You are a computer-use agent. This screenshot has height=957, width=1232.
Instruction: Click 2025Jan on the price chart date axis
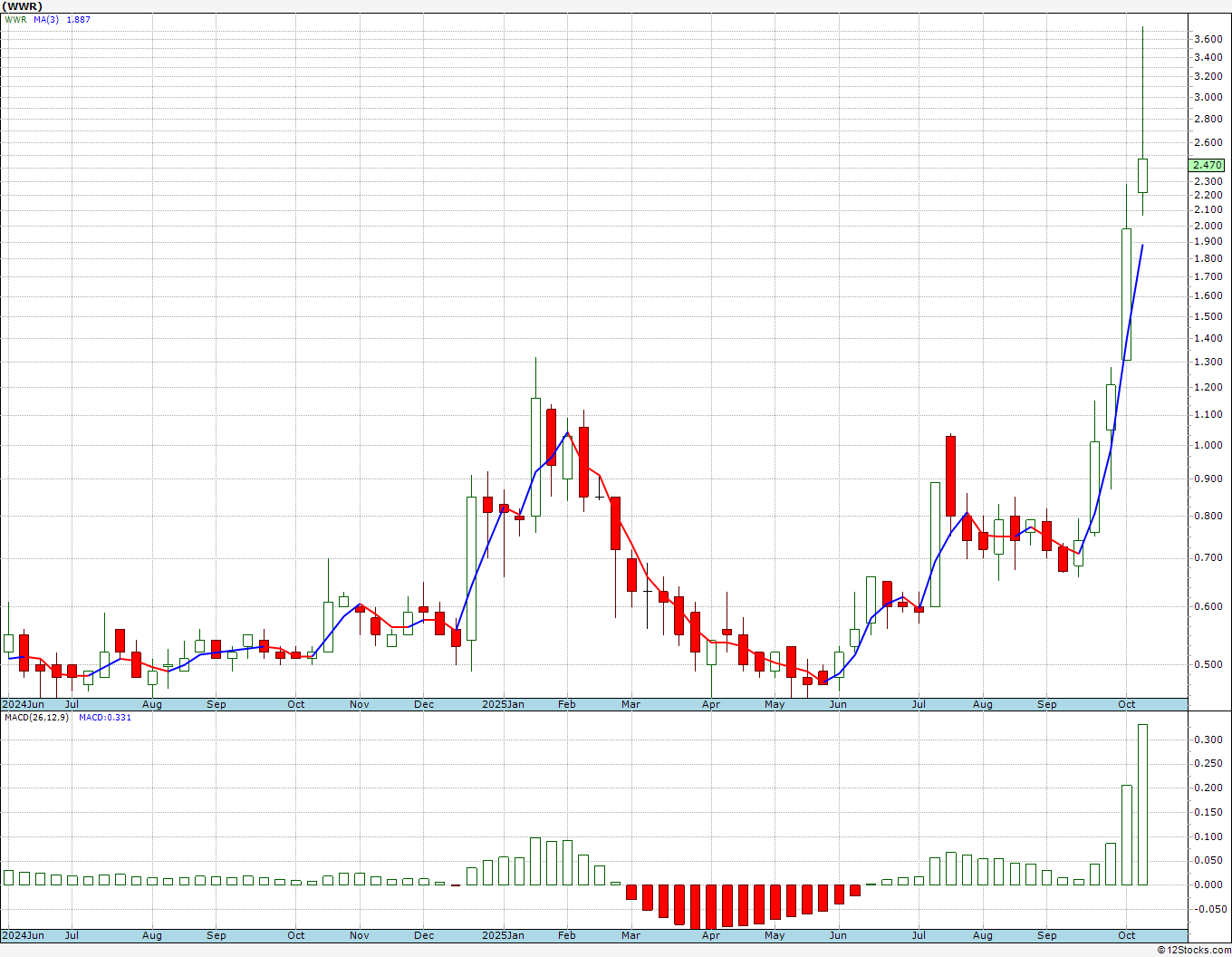(503, 704)
